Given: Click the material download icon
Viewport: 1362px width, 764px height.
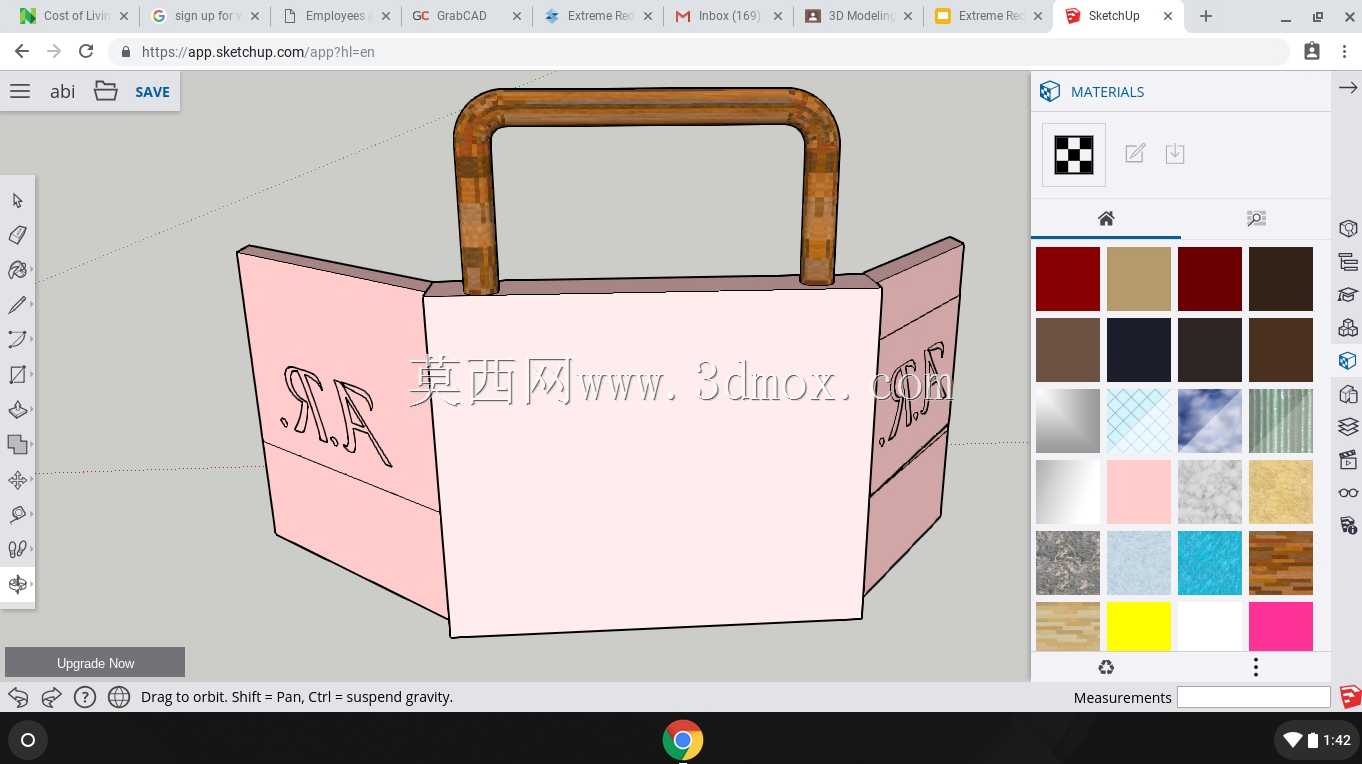Looking at the screenshot, I should click(x=1175, y=154).
